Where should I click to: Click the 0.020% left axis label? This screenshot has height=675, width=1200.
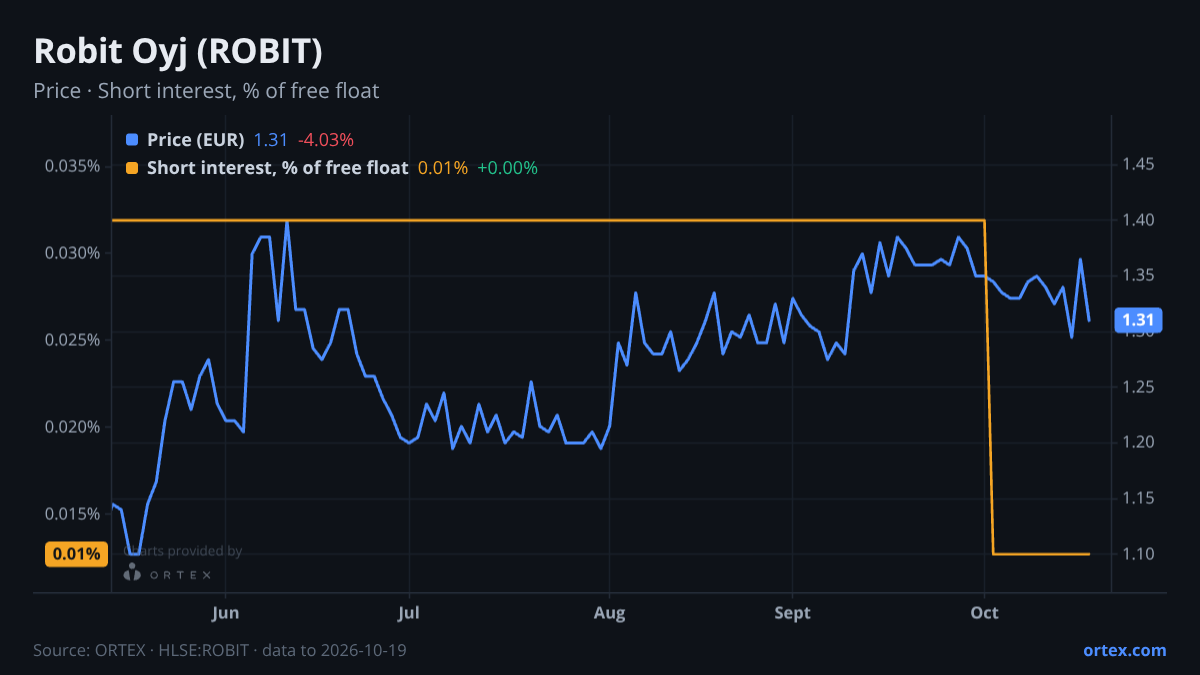(x=72, y=427)
